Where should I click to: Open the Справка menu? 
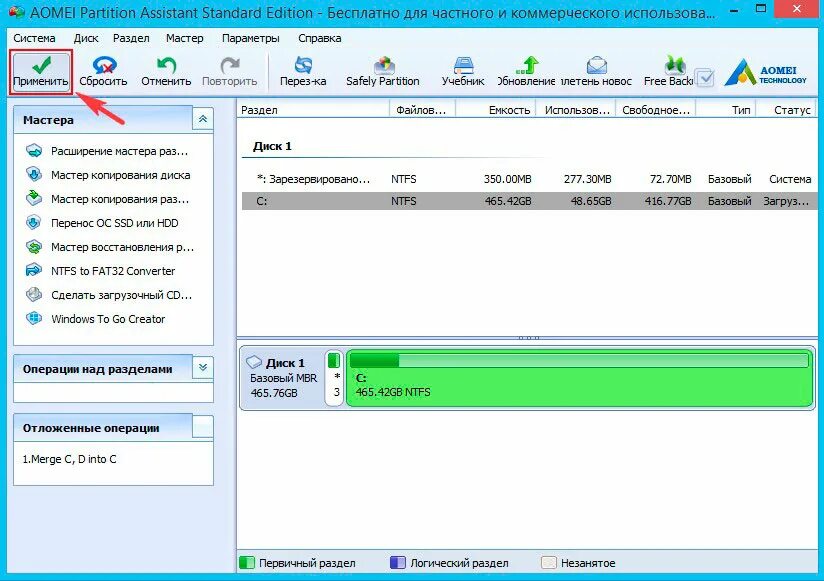coord(320,38)
